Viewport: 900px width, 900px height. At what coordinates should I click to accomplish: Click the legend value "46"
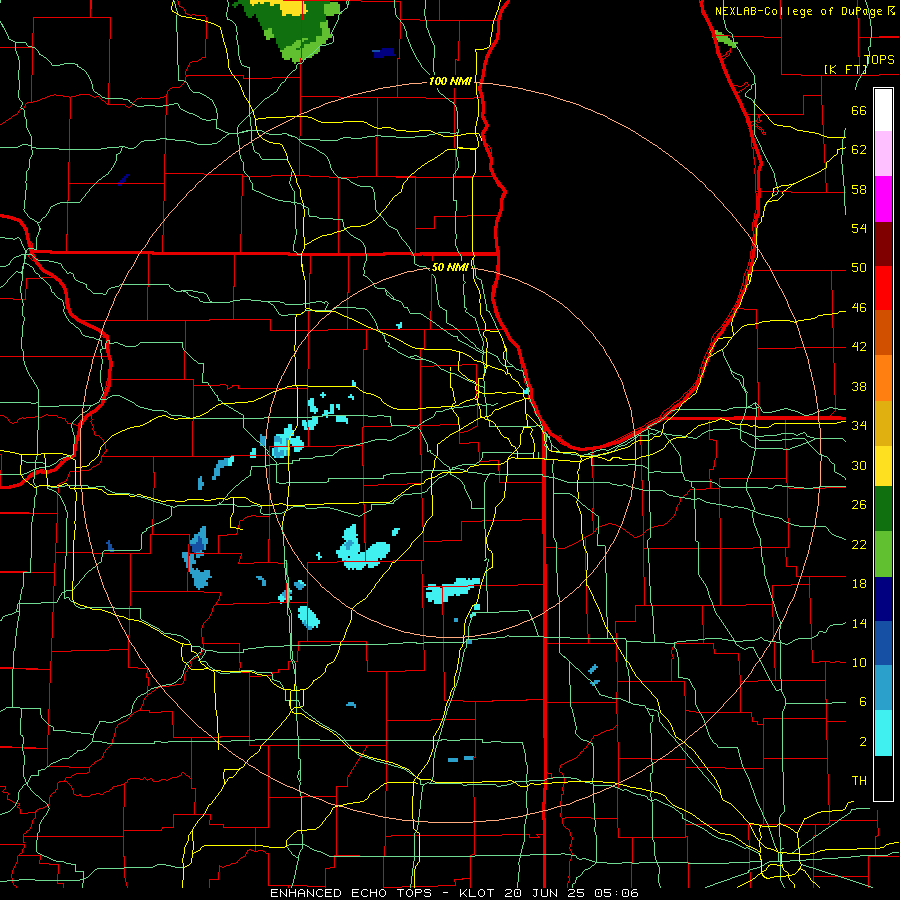[859, 307]
